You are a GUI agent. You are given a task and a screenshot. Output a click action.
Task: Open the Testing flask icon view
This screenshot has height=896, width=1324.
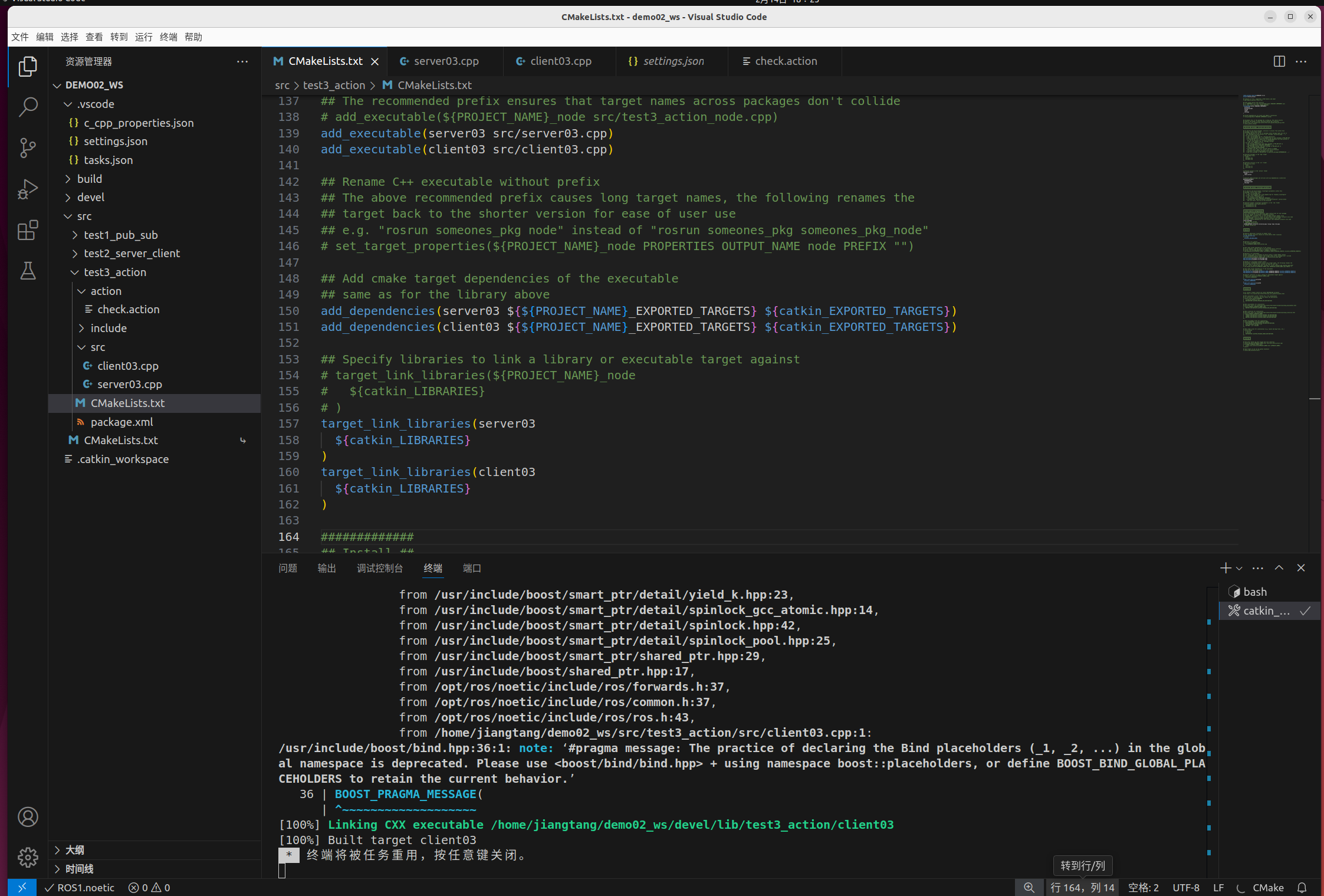(28, 271)
